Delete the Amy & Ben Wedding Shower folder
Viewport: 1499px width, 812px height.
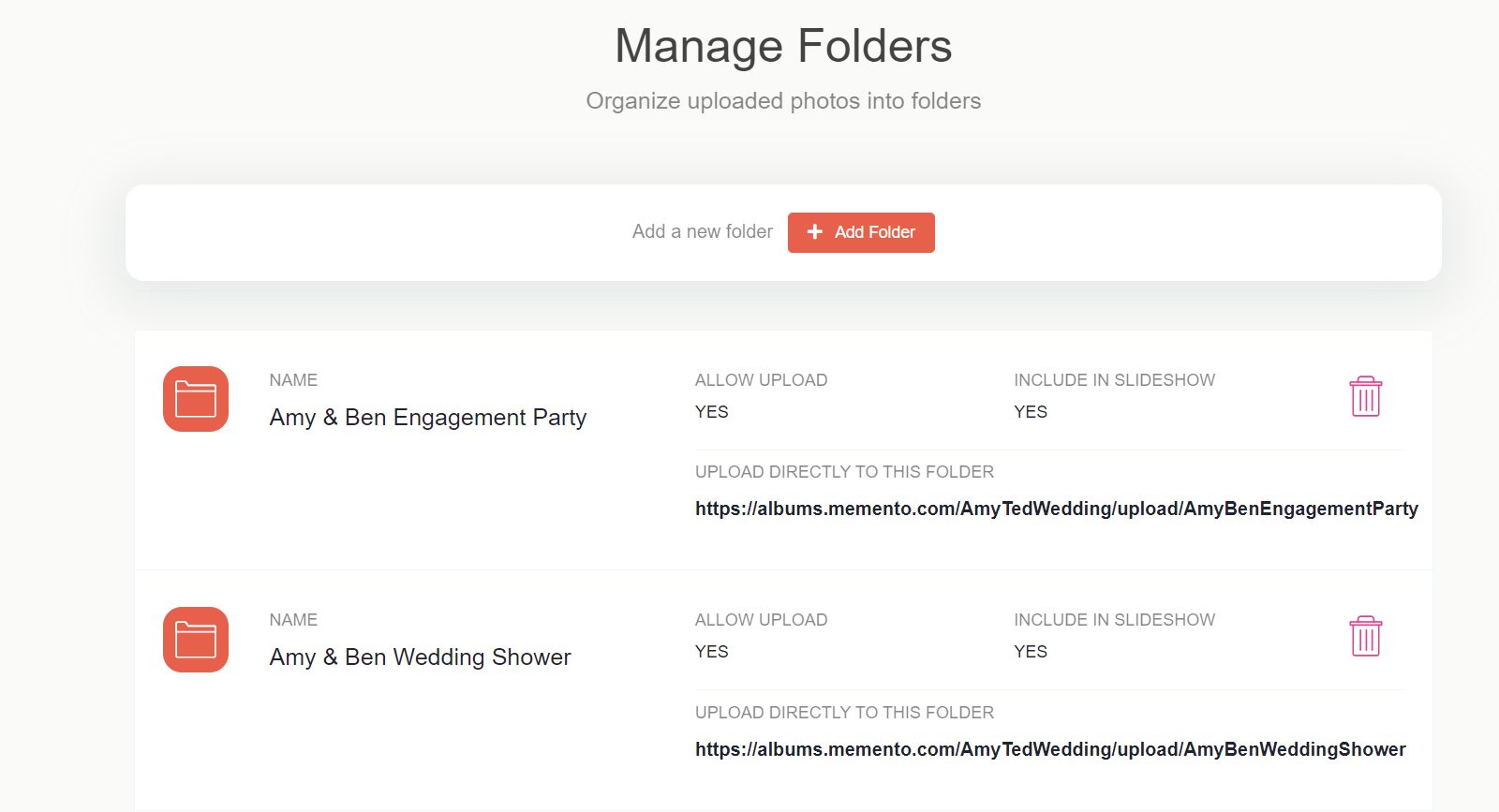pos(1365,636)
